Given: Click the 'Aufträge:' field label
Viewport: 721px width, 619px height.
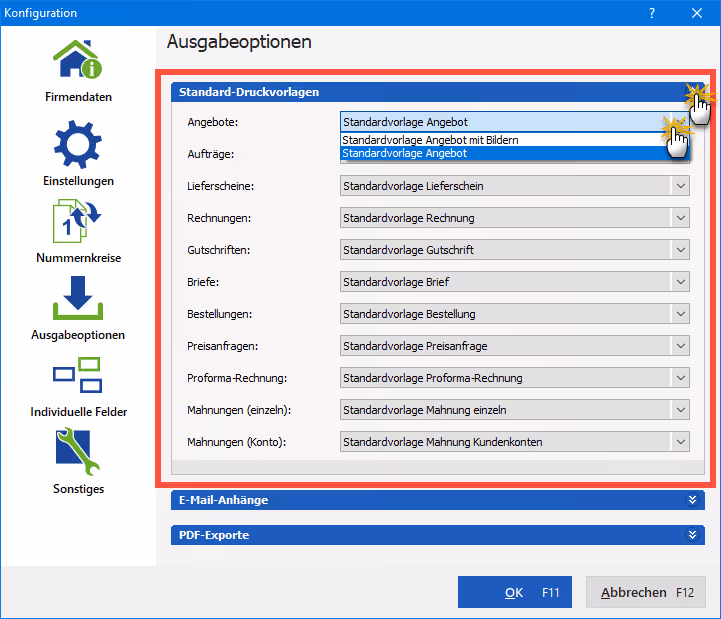Looking at the screenshot, I should tap(211, 154).
